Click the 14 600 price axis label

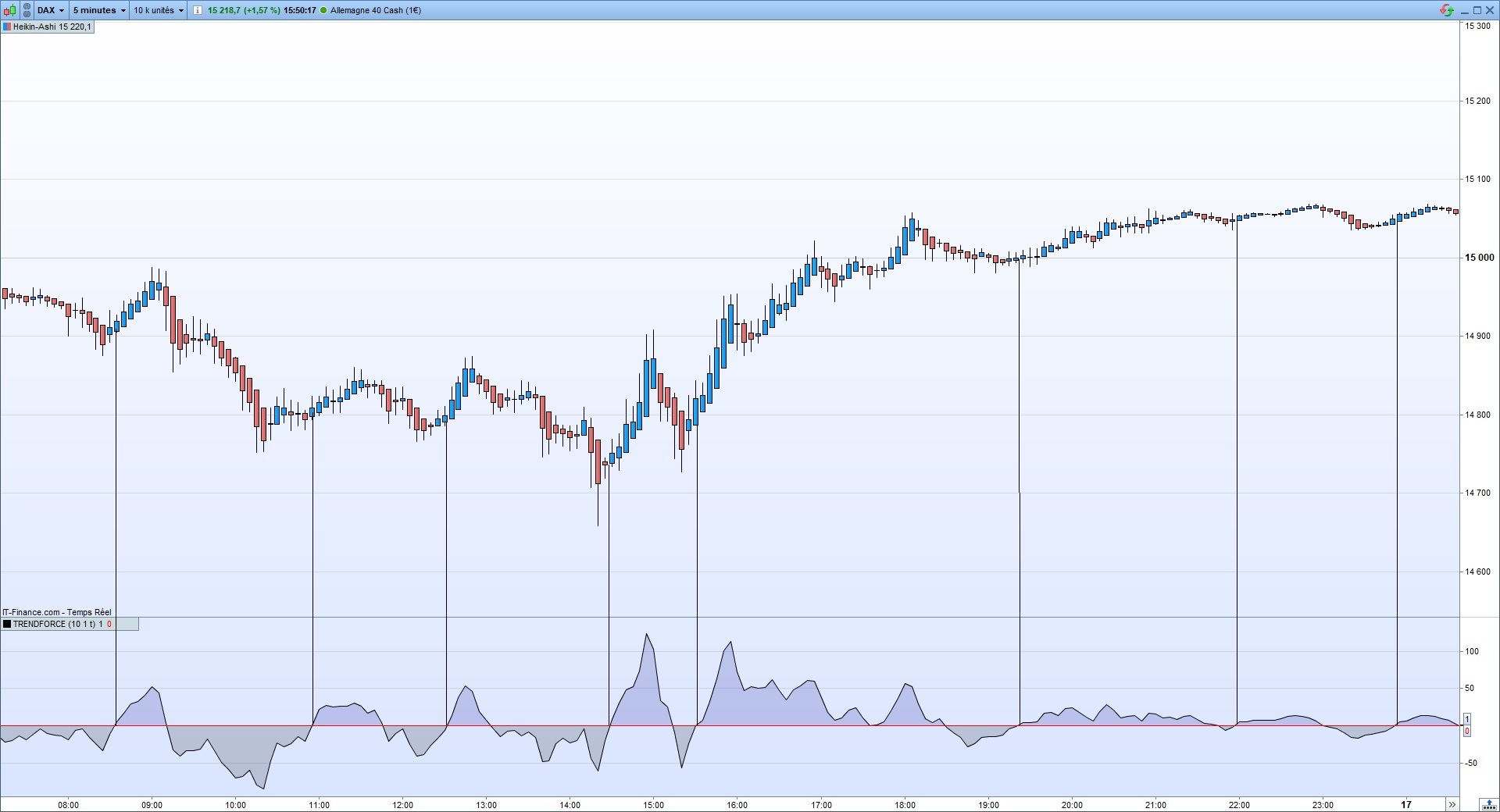[1478, 572]
